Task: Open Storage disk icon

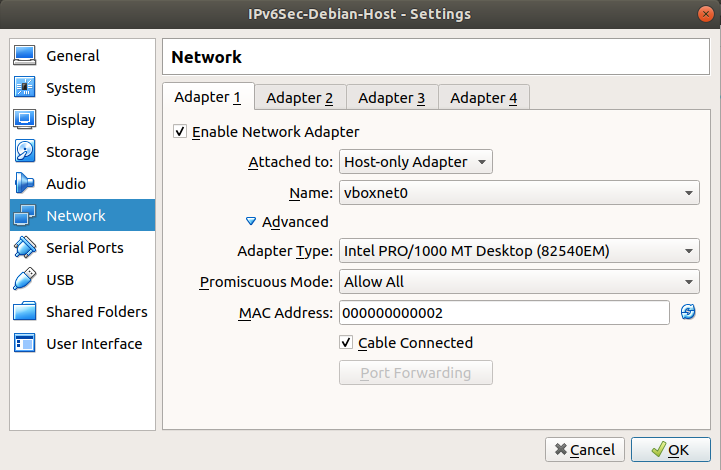Action: [26, 152]
